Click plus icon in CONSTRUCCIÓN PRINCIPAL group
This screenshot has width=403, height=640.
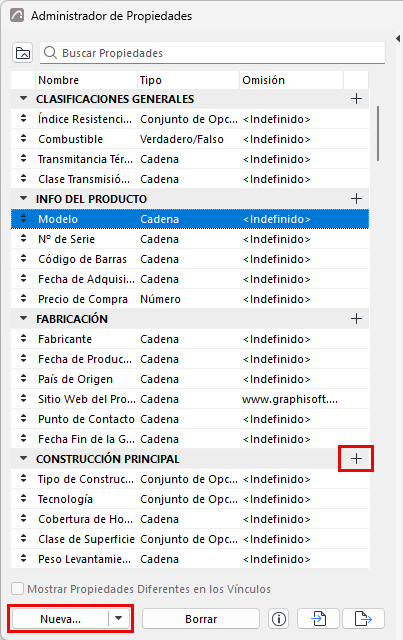356,459
